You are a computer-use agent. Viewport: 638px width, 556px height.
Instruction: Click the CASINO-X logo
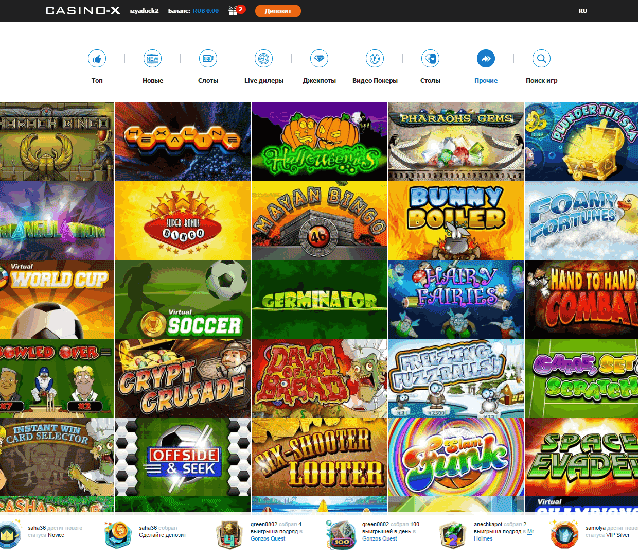[81, 11]
